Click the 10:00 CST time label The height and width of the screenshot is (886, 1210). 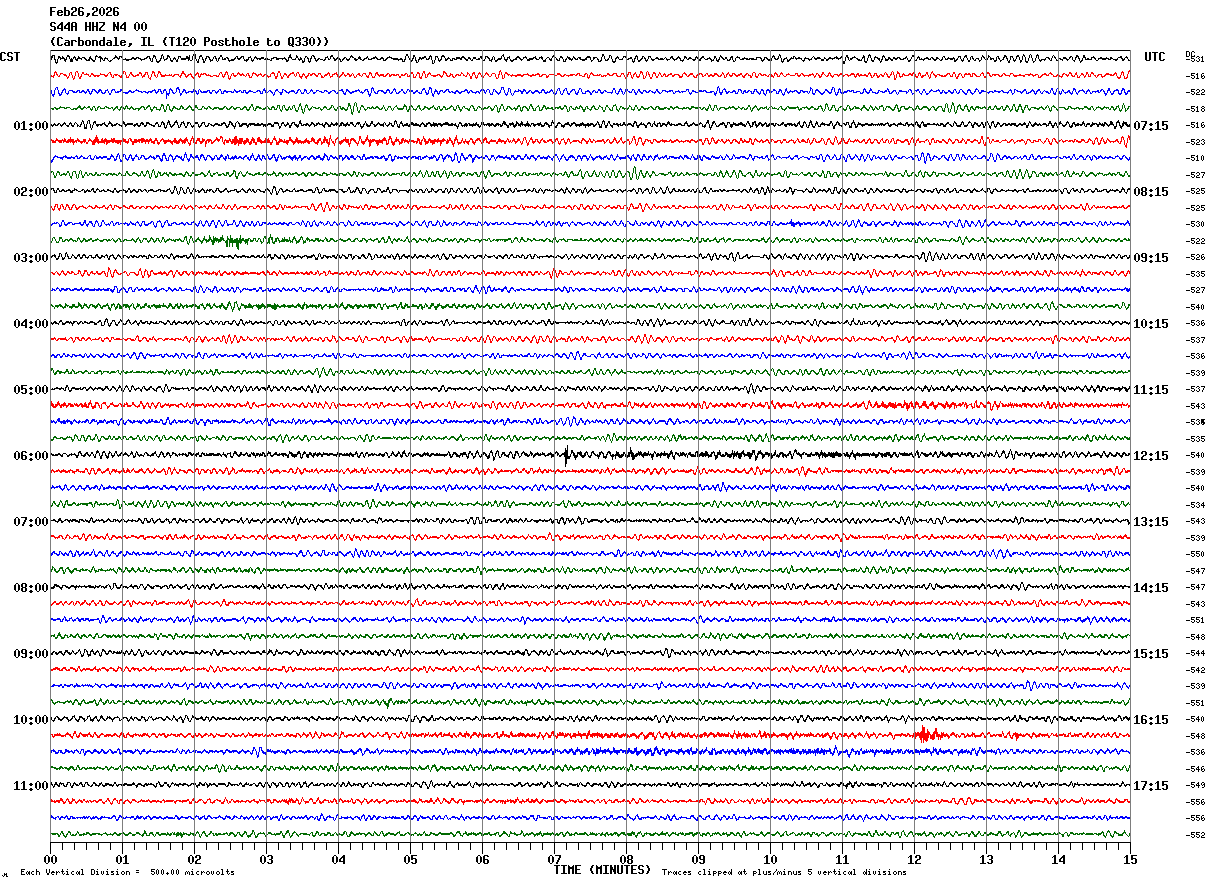coord(31,720)
